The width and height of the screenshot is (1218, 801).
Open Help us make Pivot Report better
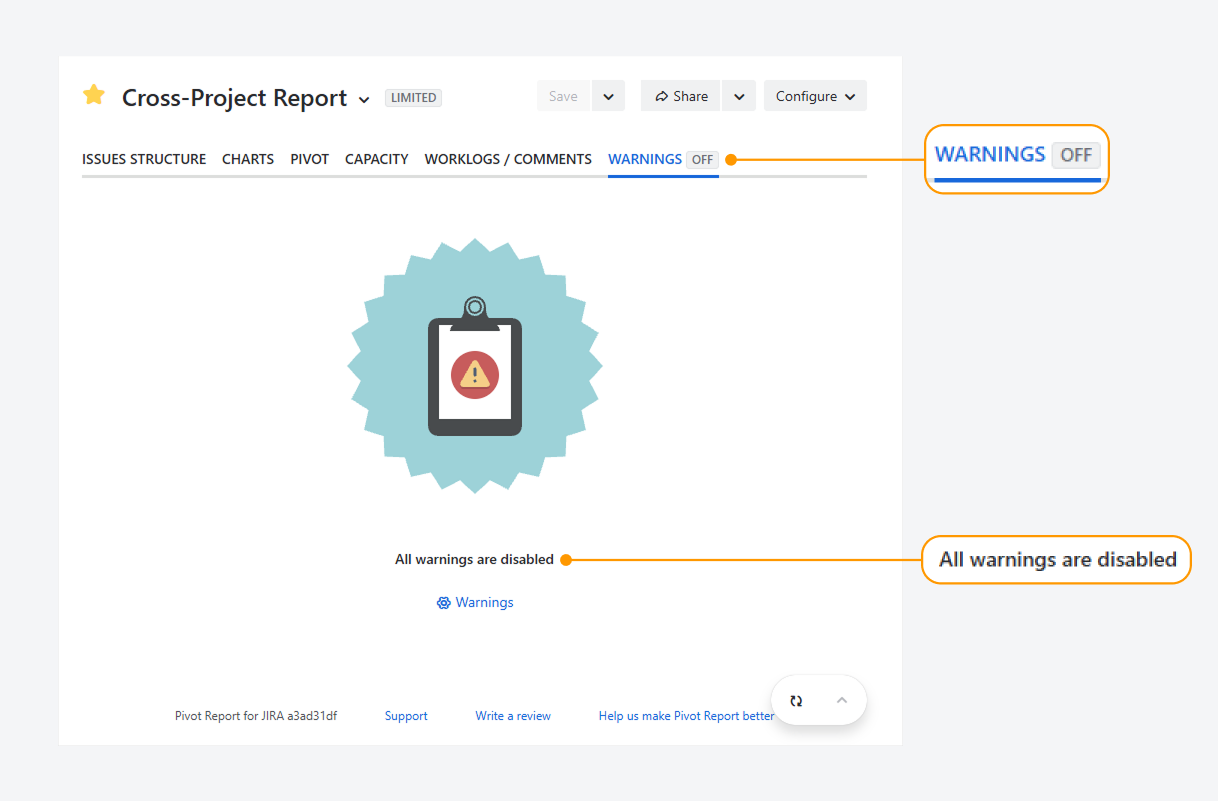(686, 716)
